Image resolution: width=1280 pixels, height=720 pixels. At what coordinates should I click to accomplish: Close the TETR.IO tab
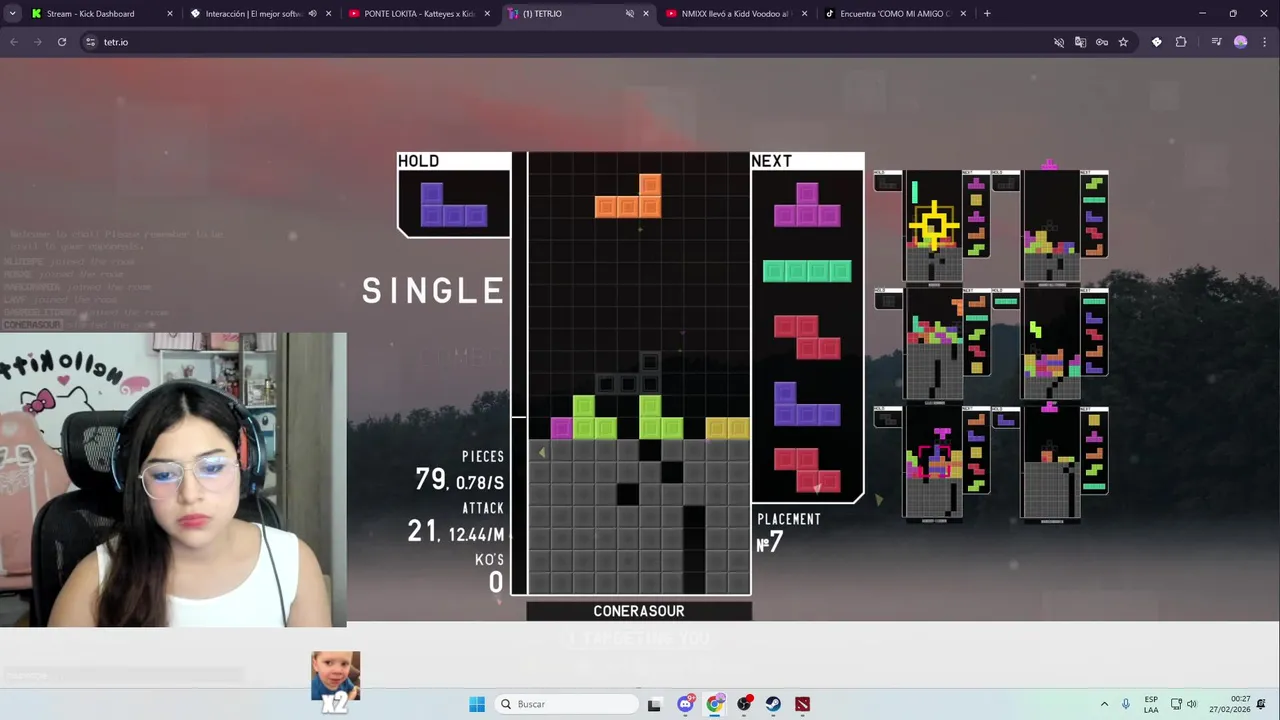(645, 14)
